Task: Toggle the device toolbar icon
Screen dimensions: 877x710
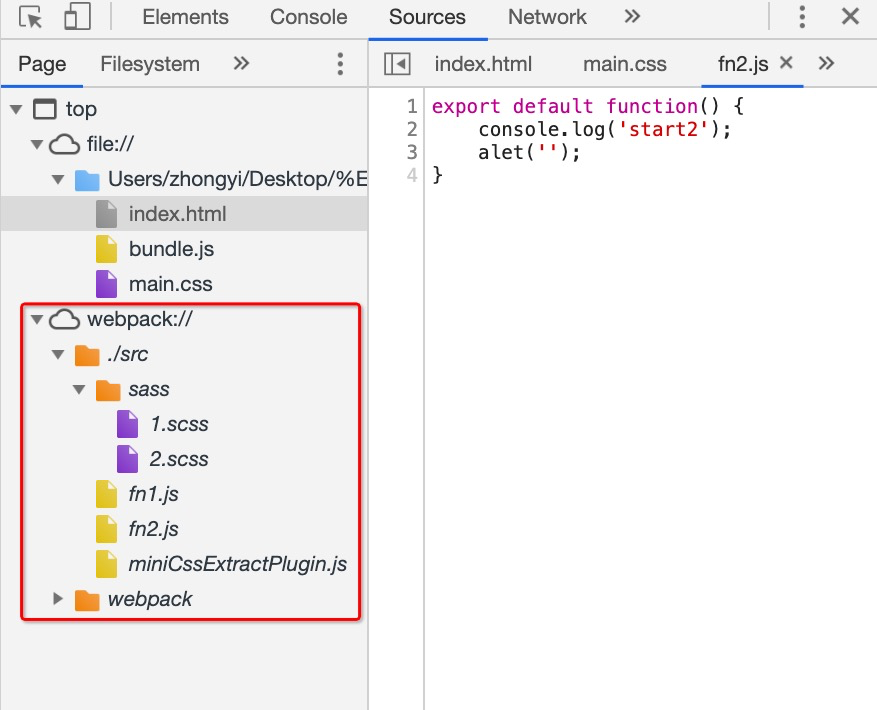Action: point(76,17)
